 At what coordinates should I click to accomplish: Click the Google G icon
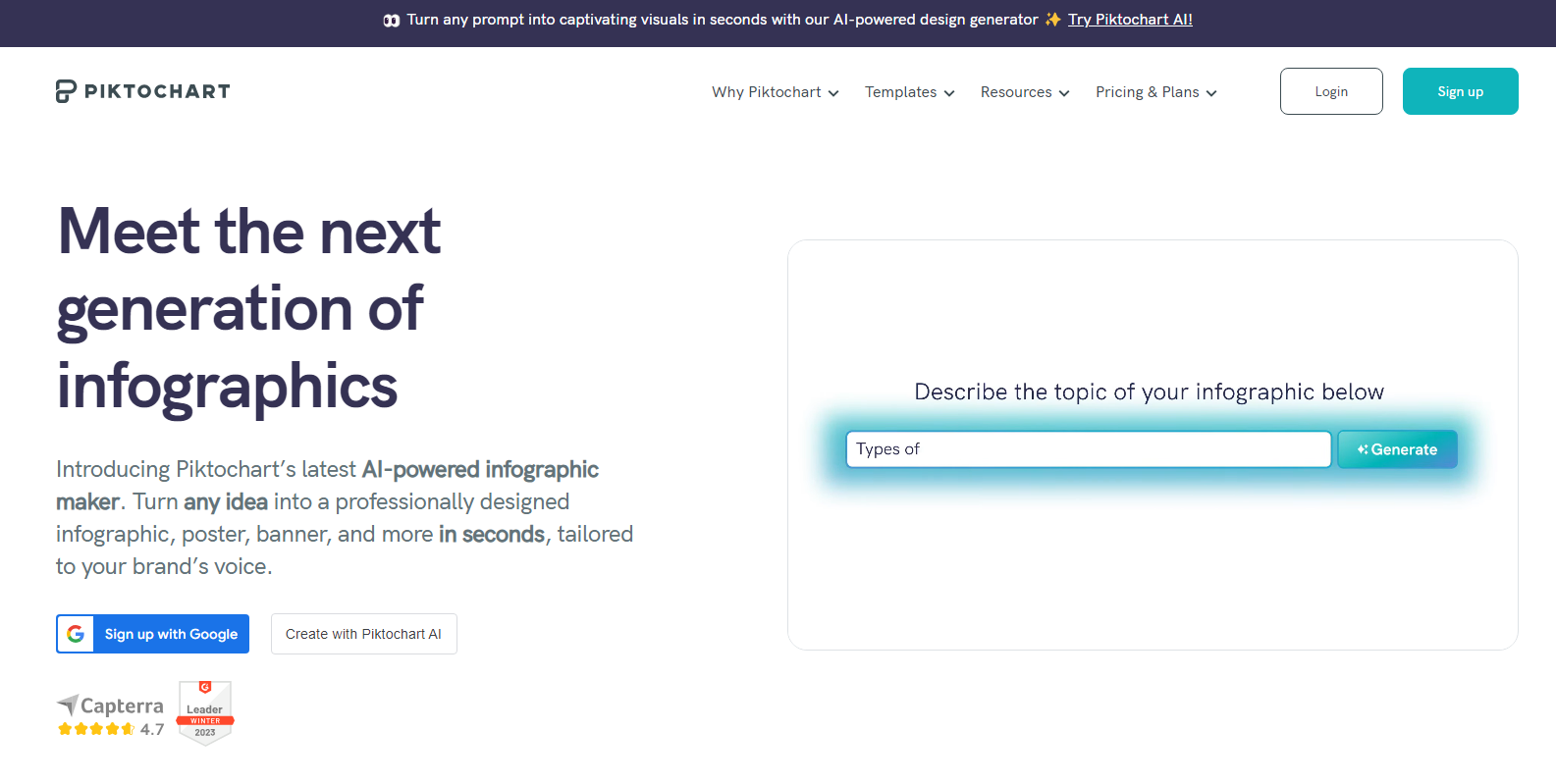76,634
